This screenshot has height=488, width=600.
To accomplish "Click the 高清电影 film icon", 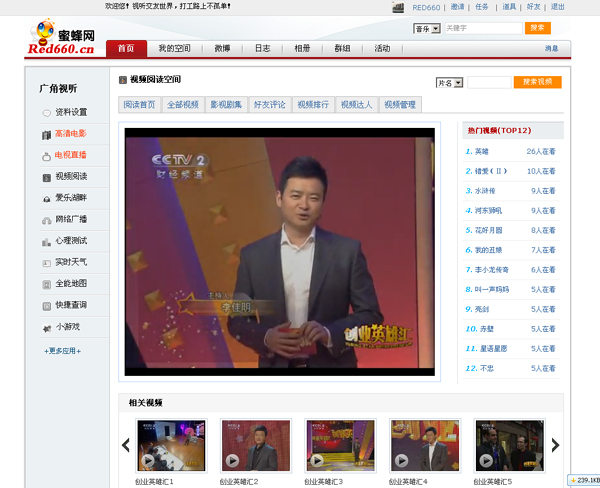I will (x=46, y=135).
